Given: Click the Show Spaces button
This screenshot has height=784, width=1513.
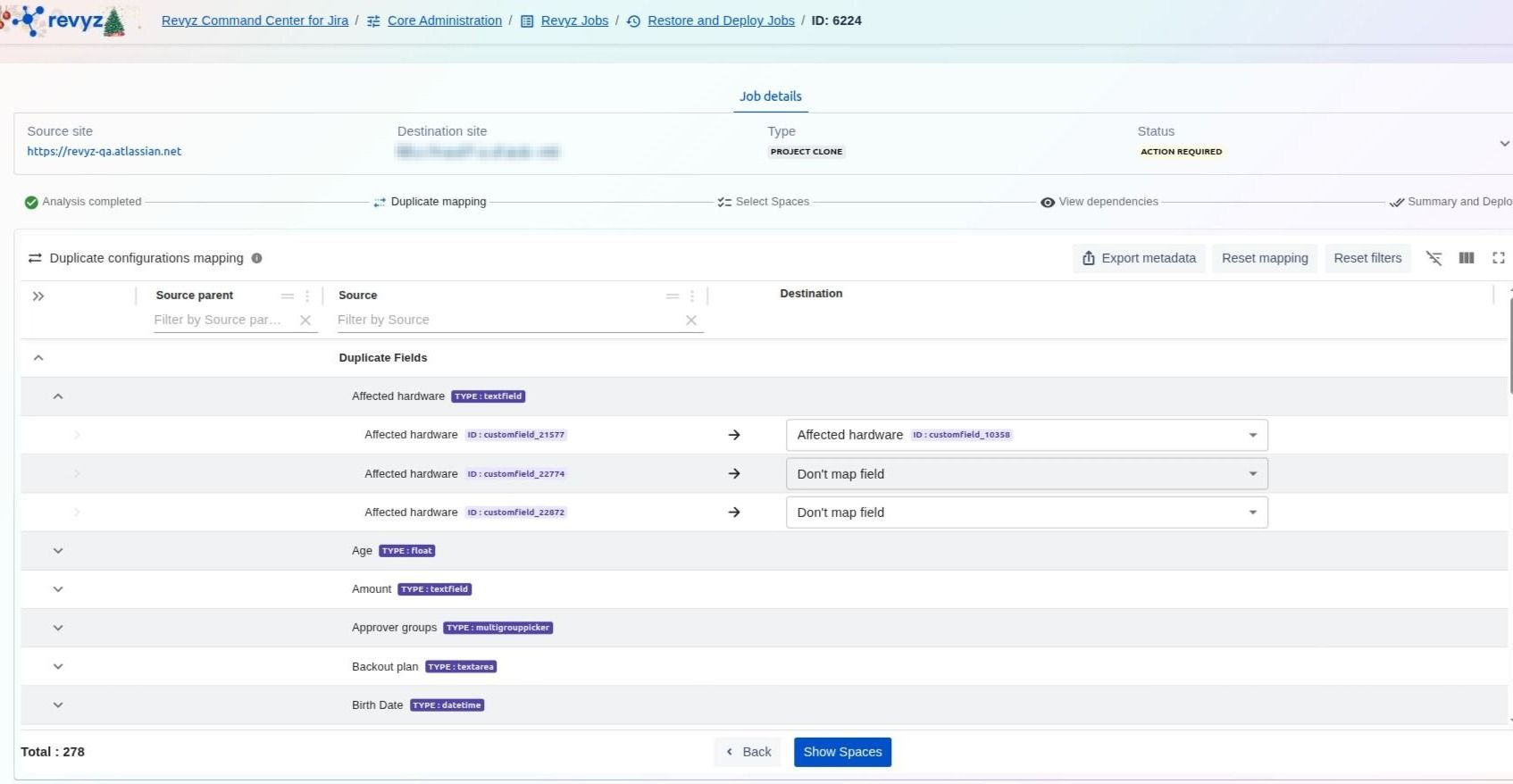Looking at the screenshot, I should coord(841,752).
